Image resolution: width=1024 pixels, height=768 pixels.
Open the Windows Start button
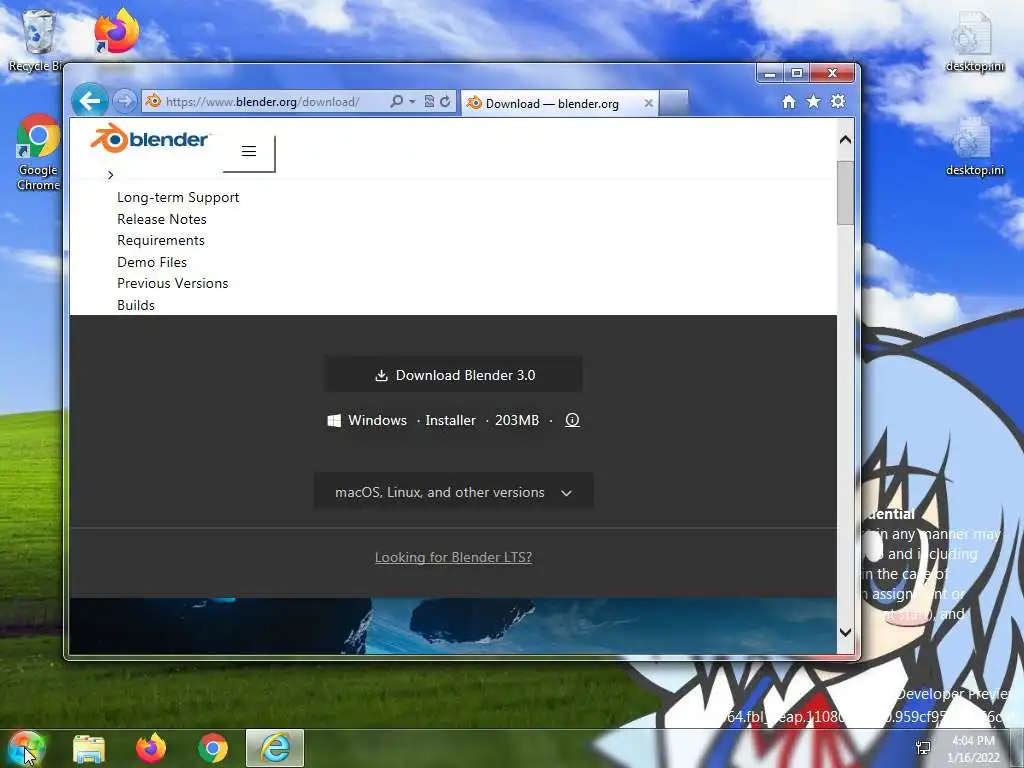click(27, 748)
